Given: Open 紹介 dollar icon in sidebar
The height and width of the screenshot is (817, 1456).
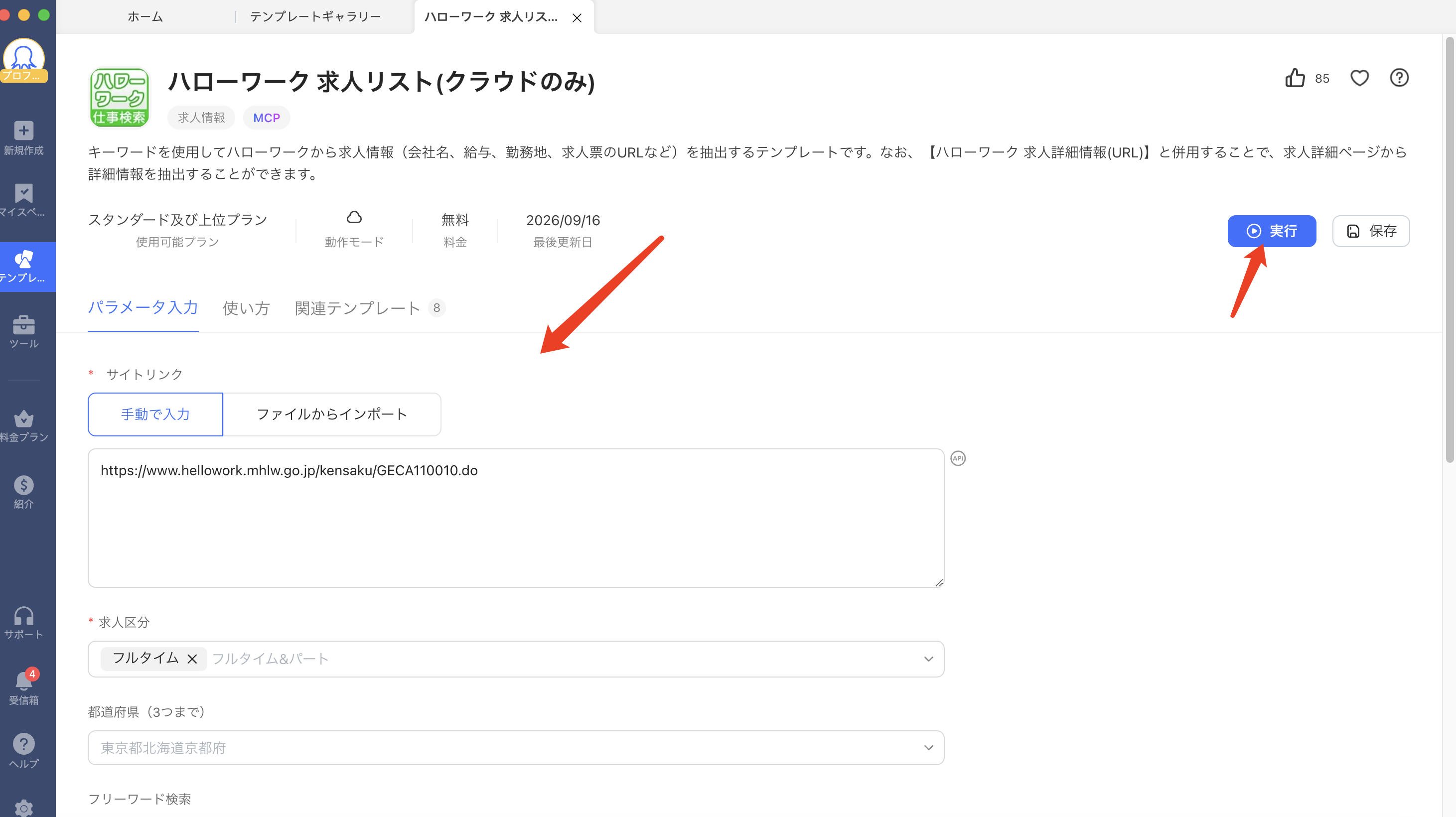Looking at the screenshot, I should click(x=24, y=485).
